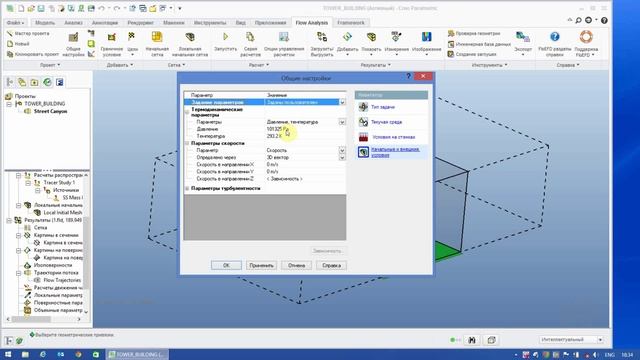640x360 pixels.
Task: Open FloEFD разделы справки
Action: (554, 44)
